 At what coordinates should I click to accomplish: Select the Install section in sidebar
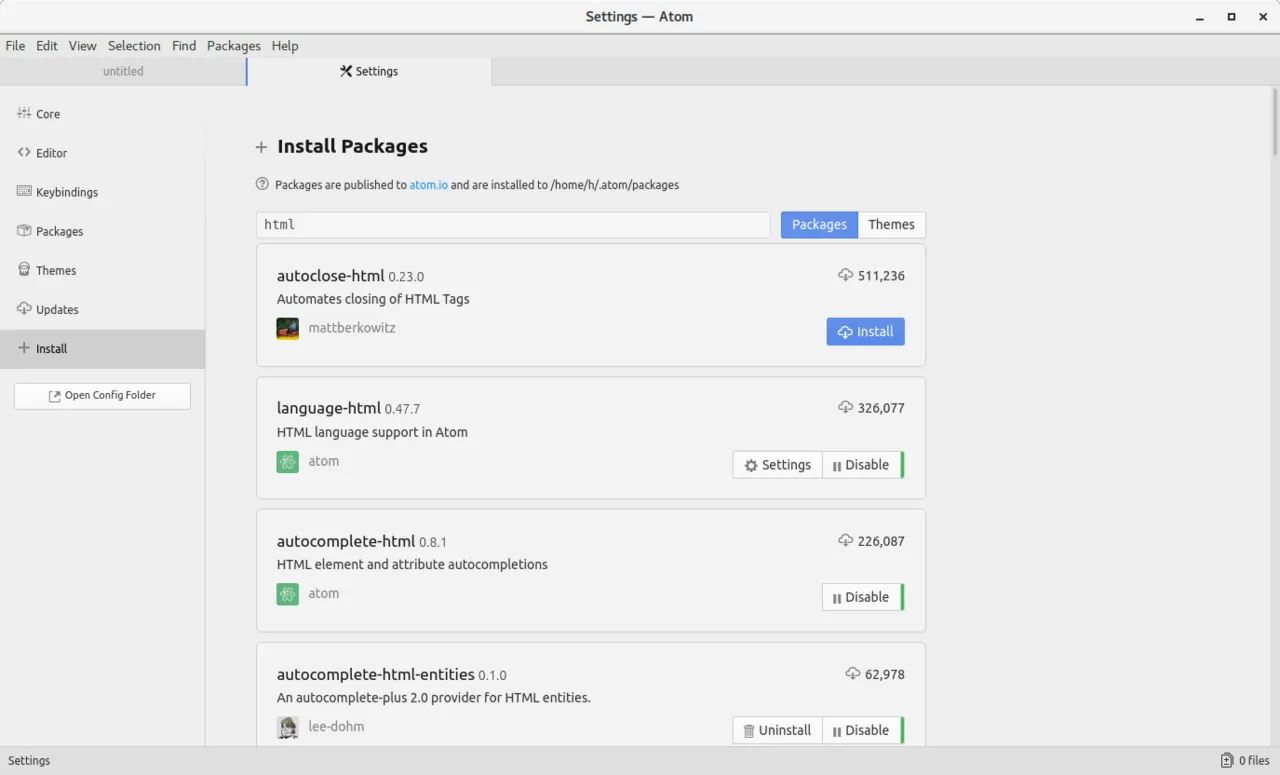pos(102,348)
